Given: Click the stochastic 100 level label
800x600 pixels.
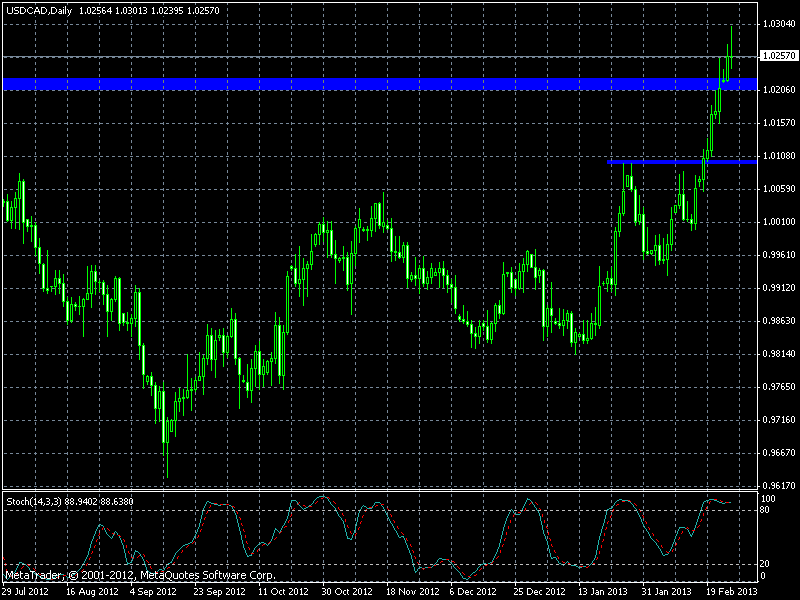Looking at the screenshot, I should [x=768, y=498].
